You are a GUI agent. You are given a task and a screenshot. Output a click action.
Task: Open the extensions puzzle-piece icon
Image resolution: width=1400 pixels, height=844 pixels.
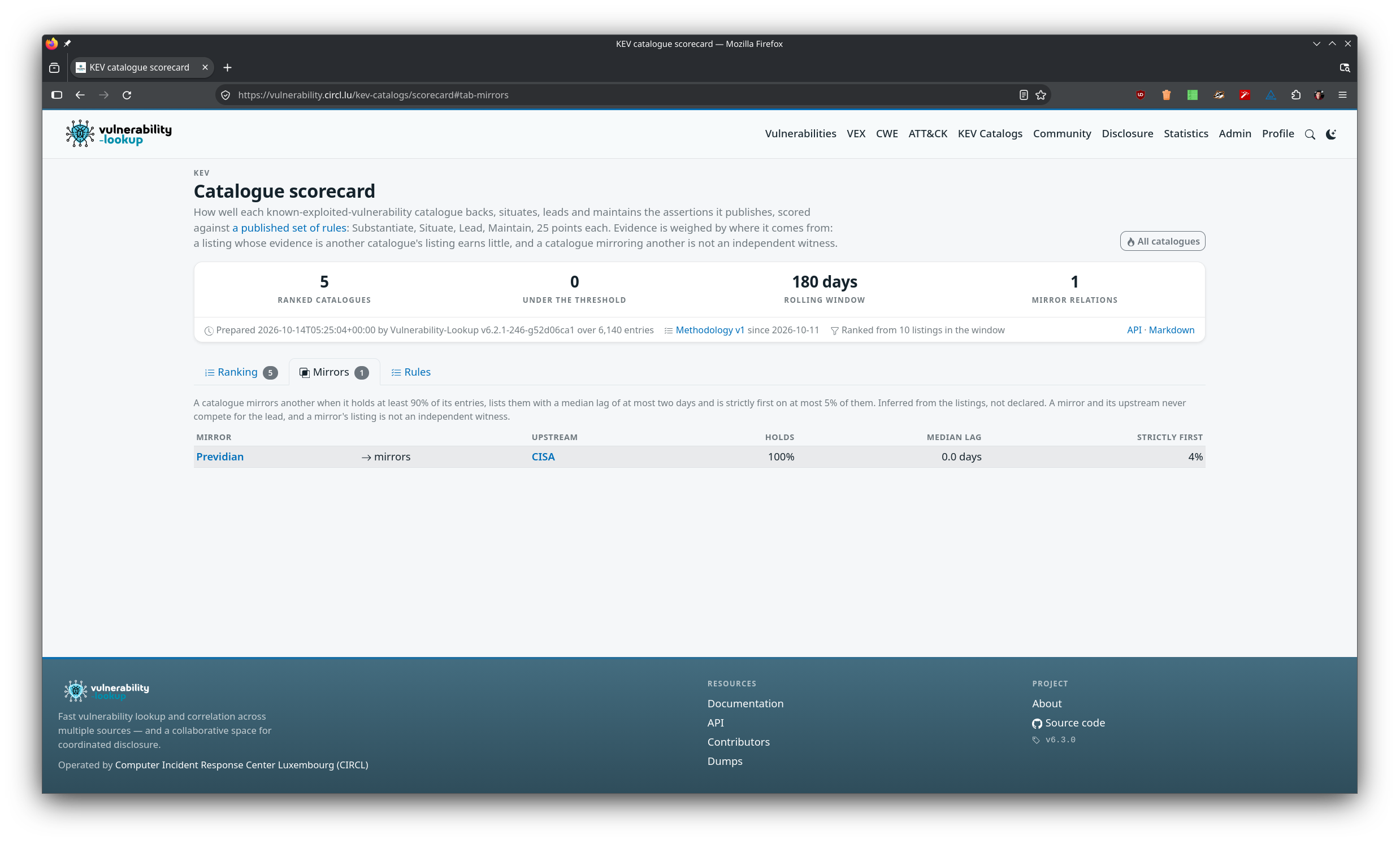(x=1295, y=95)
